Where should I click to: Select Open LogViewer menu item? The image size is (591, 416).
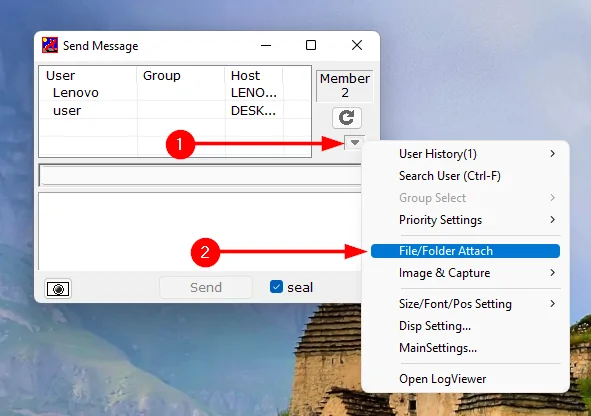click(465, 379)
